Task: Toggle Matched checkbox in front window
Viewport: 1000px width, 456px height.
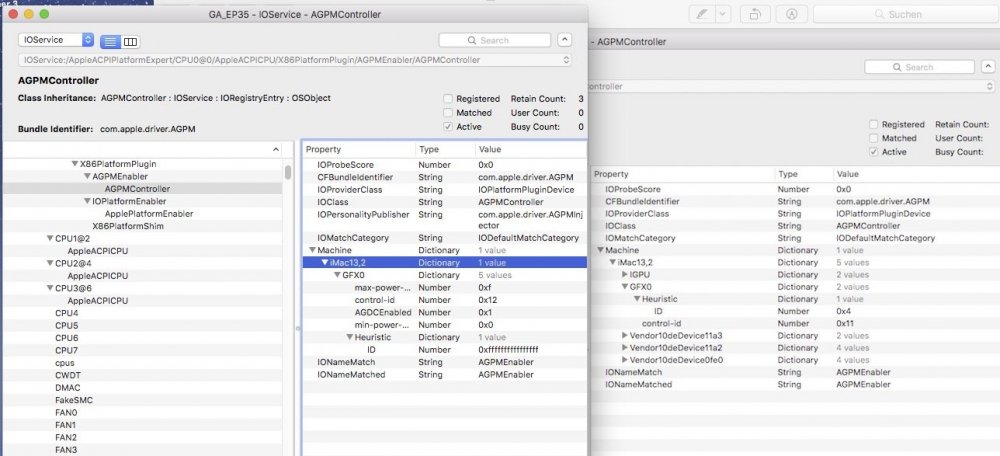Action: coord(448,113)
